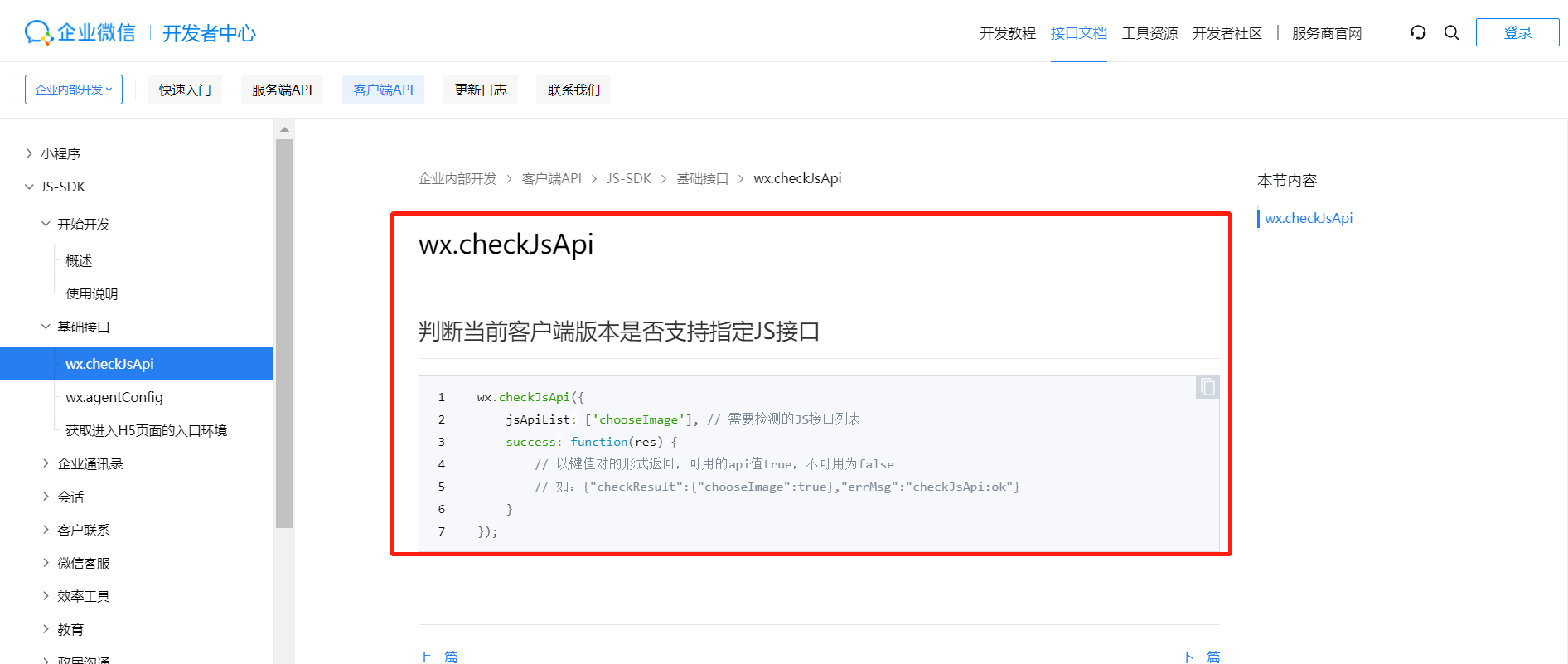The height and width of the screenshot is (664, 1568).
Task: Open the 使用说明 sidebar item
Action: [92, 293]
